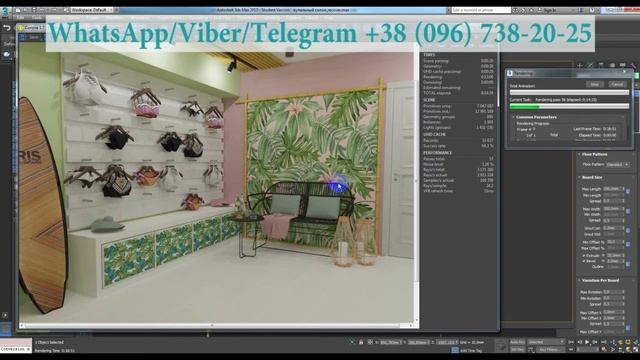Click Sign In in the title bar
This screenshot has width=640, height=360.
(x=550, y=10)
